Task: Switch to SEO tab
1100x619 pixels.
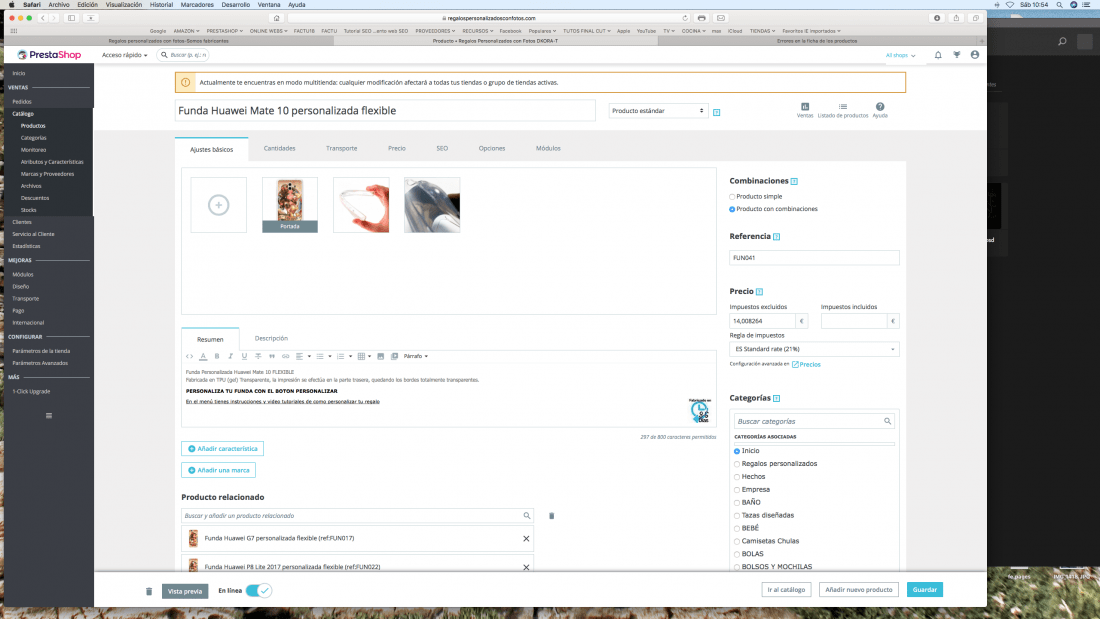Action: point(442,149)
